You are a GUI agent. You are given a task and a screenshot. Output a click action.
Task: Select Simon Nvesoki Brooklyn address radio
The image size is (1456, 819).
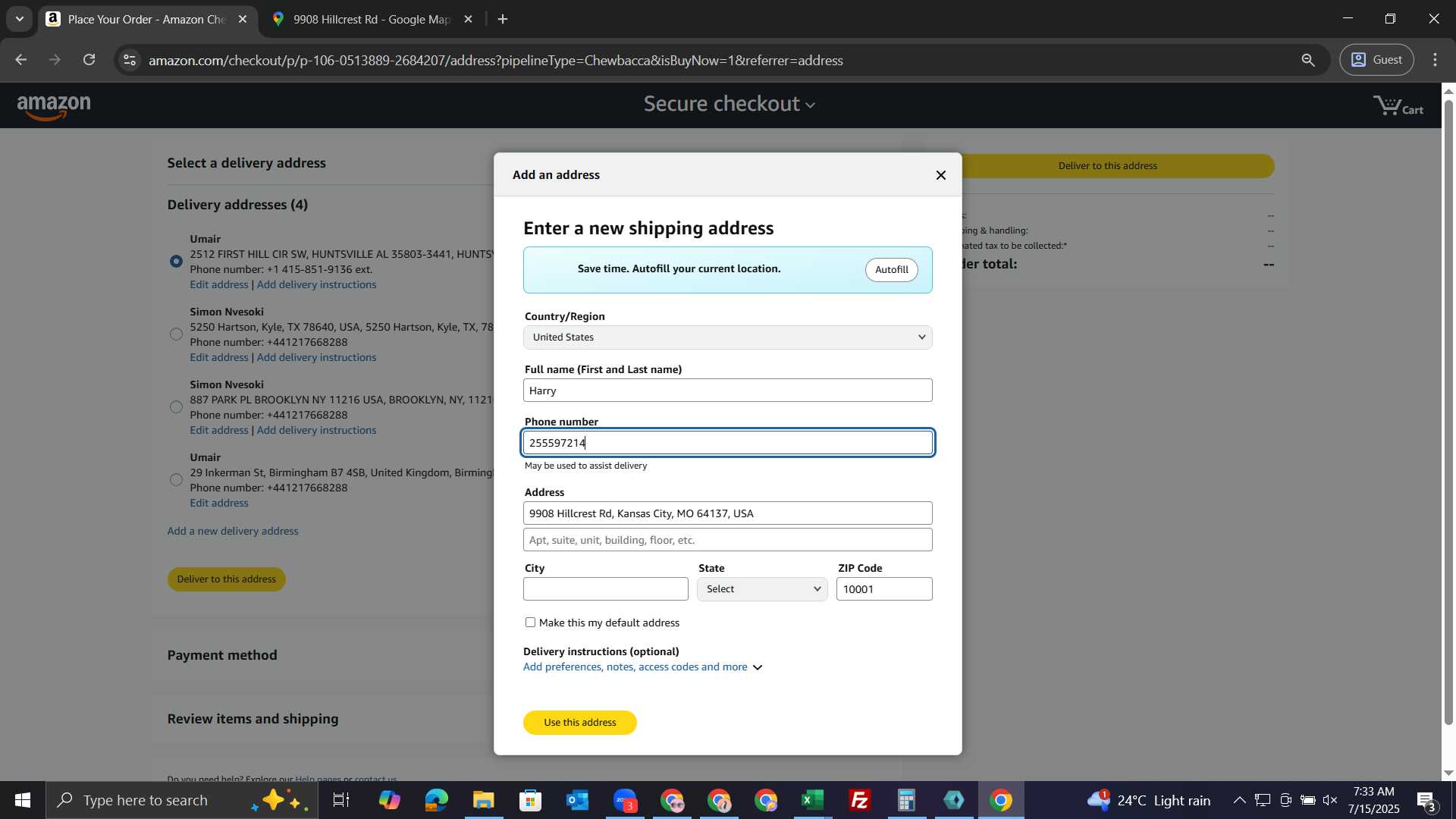click(x=176, y=407)
